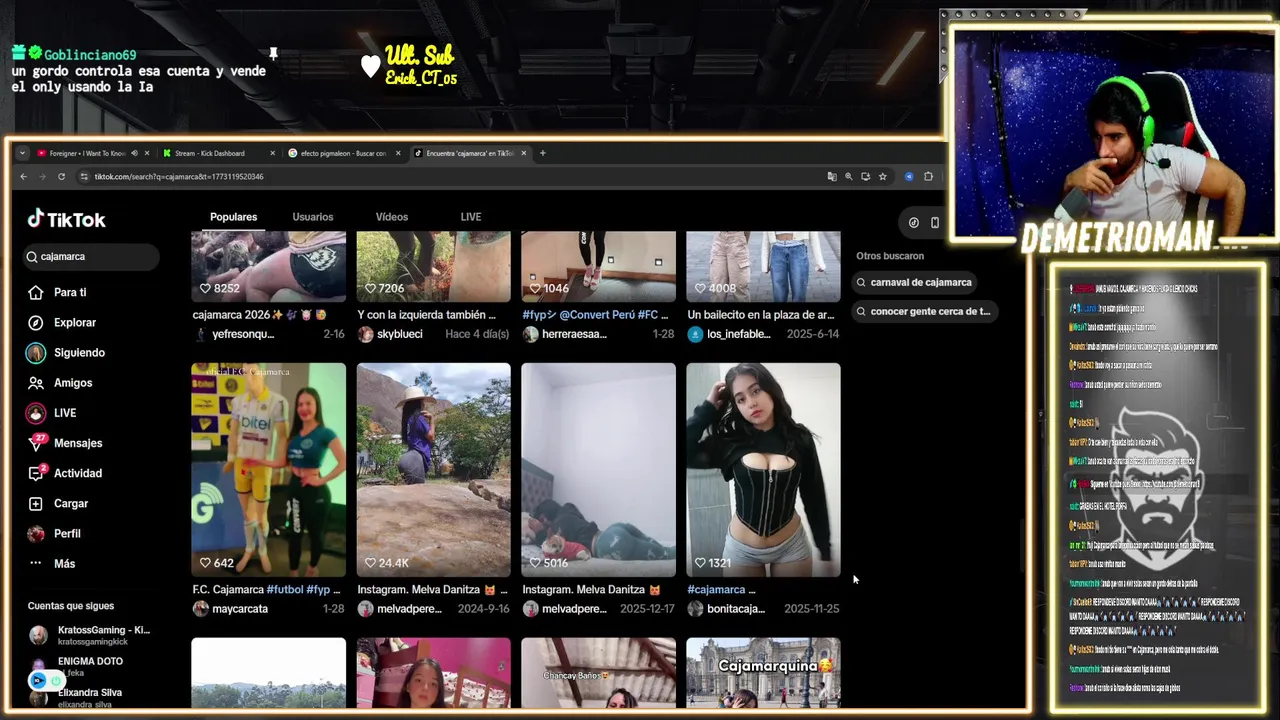Image resolution: width=1280 pixels, height=720 pixels.
Task: Open ENIGMA DOTO followed account
Action: coord(76,666)
